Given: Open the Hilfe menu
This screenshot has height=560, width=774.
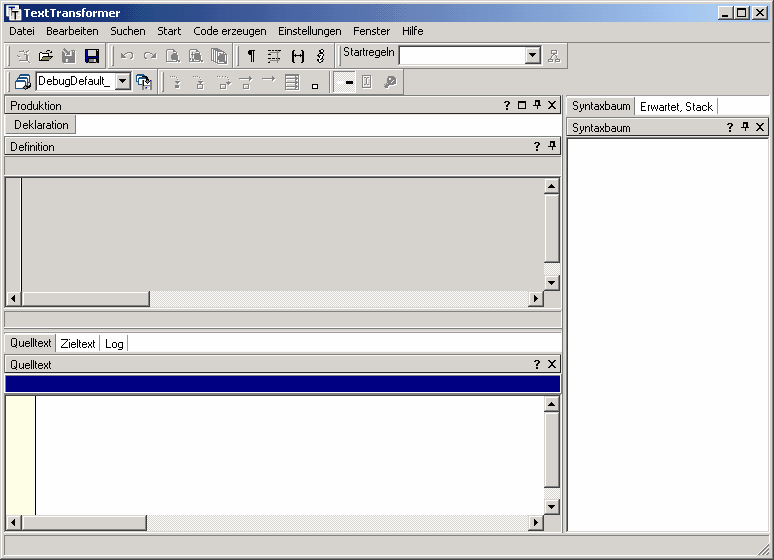Looking at the screenshot, I should click(412, 31).
